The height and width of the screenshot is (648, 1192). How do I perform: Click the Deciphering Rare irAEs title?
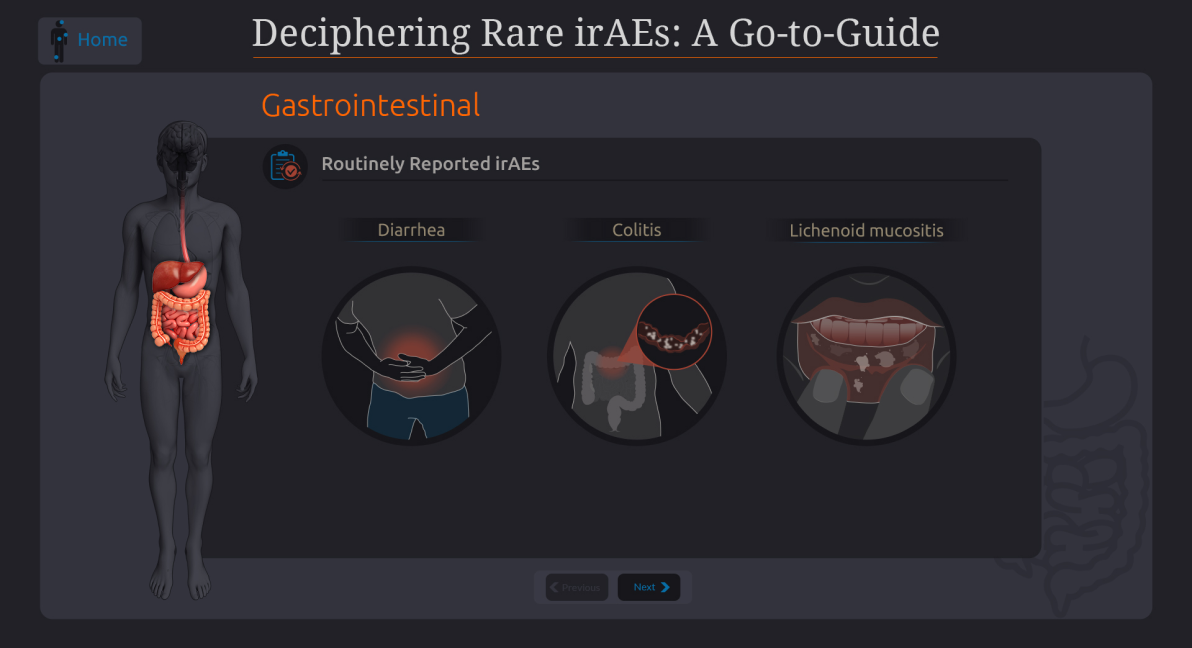[595, 33]
